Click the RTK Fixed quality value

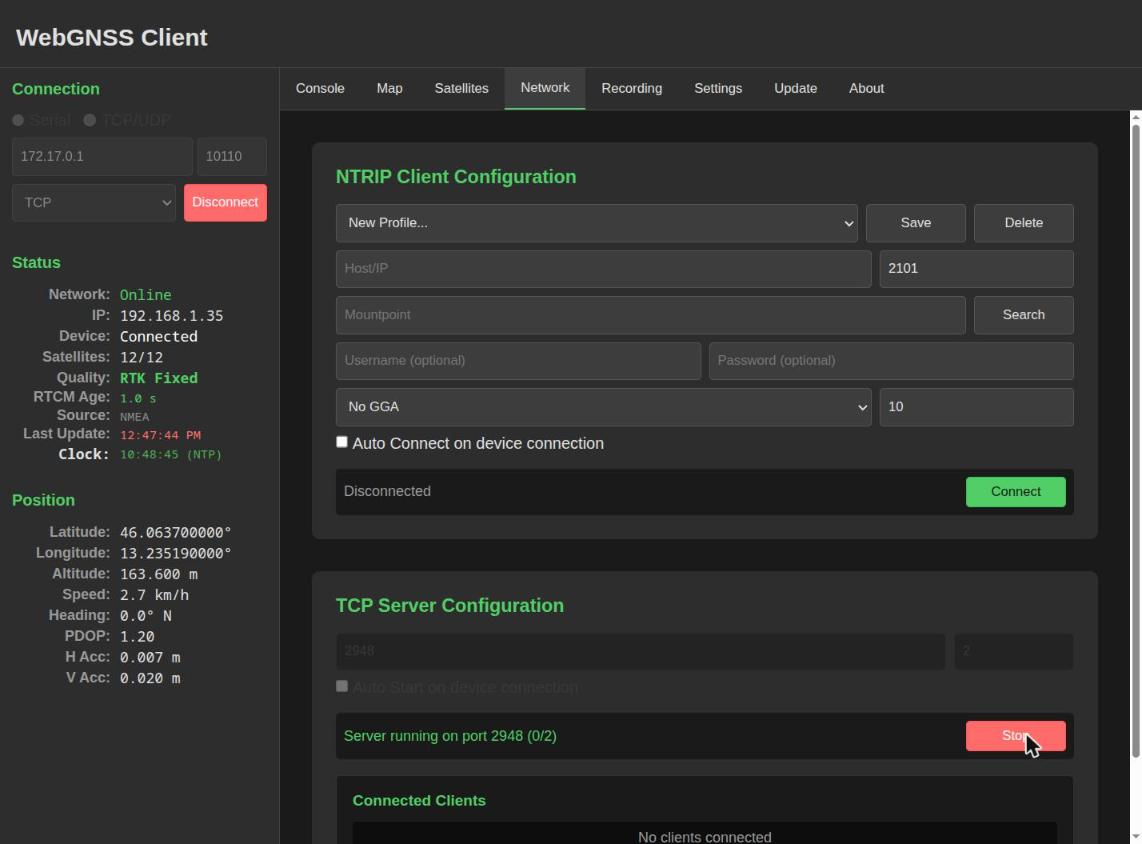[159, 378]
